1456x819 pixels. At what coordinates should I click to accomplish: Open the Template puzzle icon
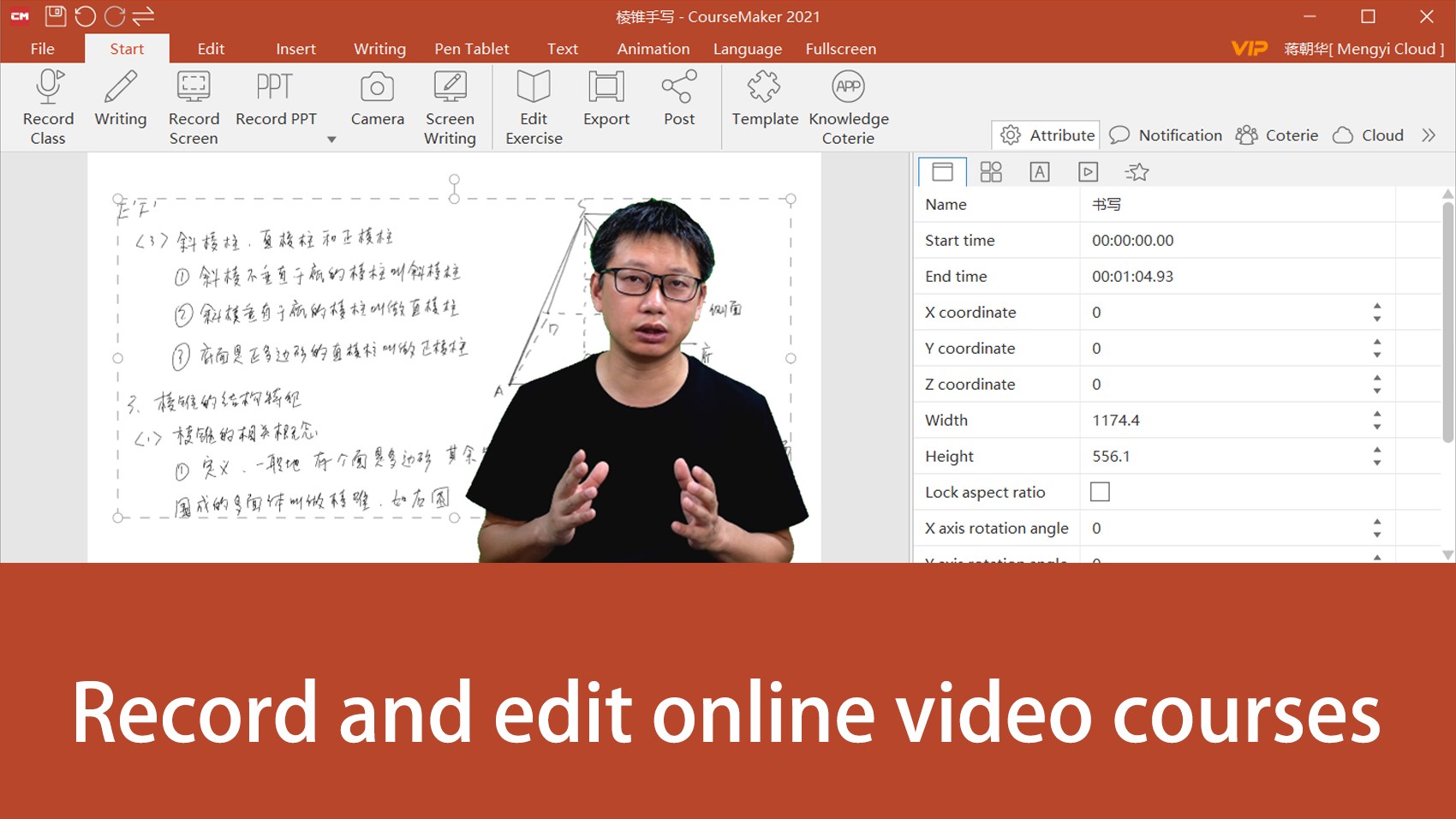pyautogui.click(x=764, y=87)
